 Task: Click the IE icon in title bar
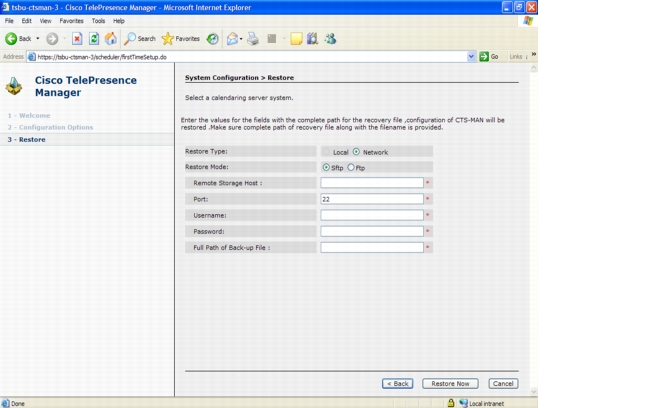click(5, 7)
